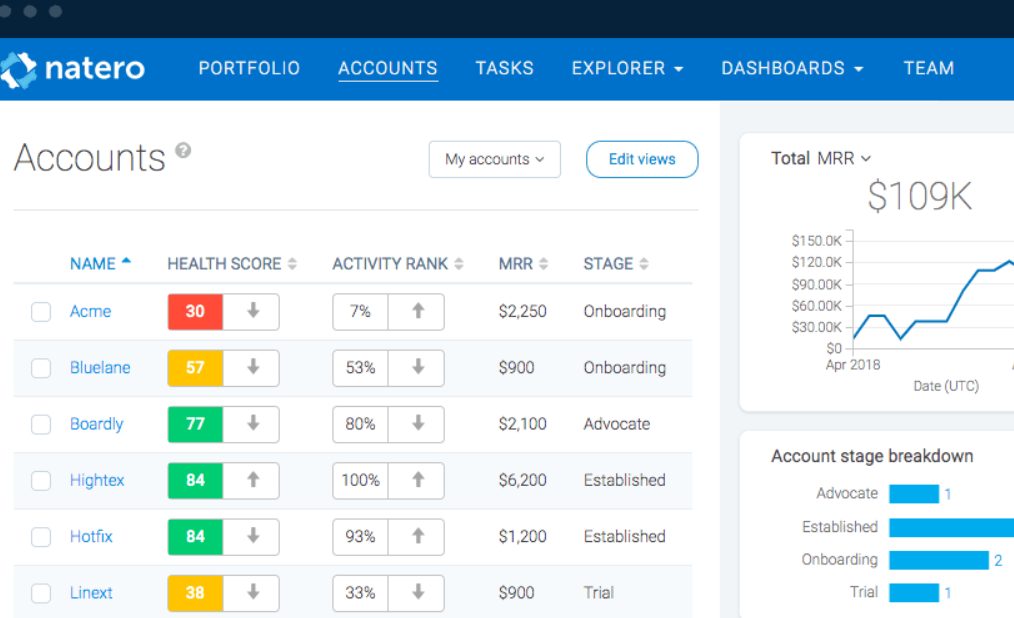Click the ACTIVITY RANK sort arrows icon
Image resolution: width=1014 pixels, height=618 pixels.
(459, 264)
